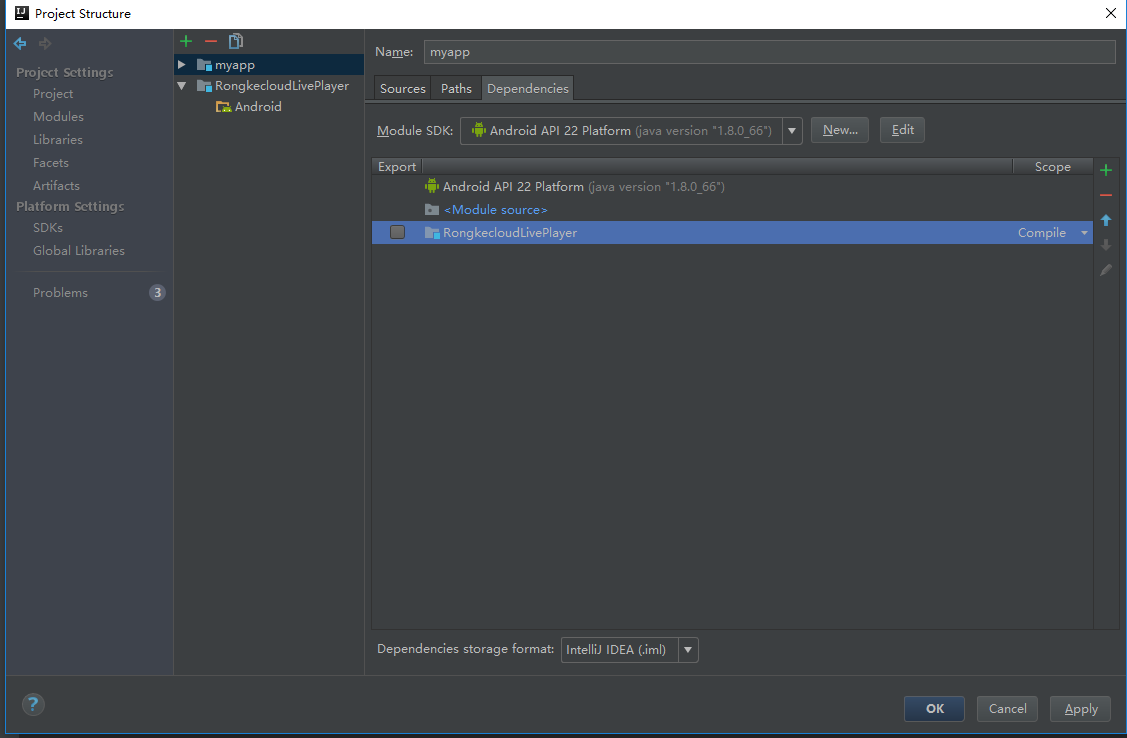
Task: Click the Android facet icon
Action: [224, 107]
